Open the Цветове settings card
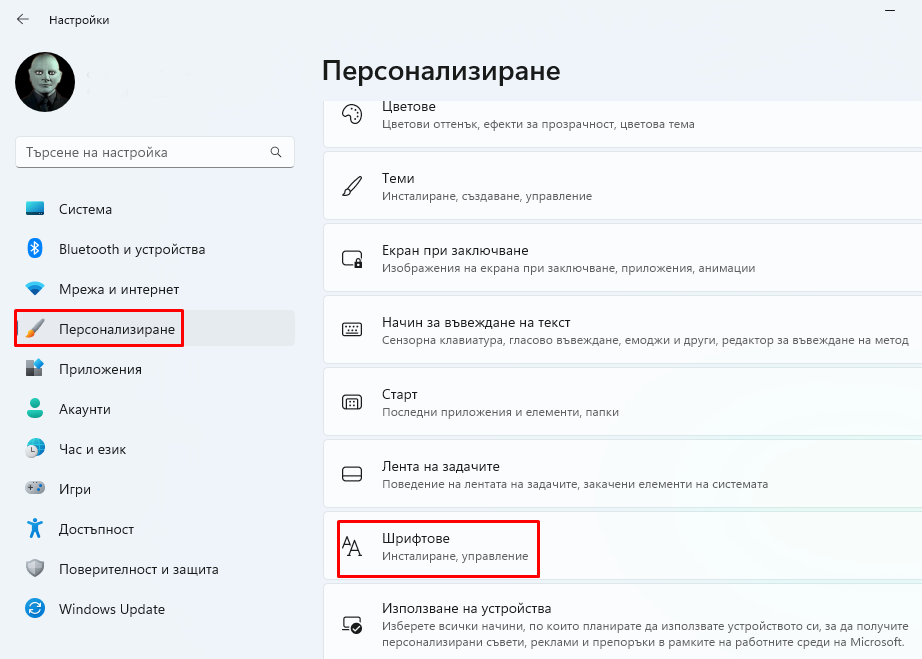Image resolution: width=922 pixels, height=659 pixels. (623, 124)
